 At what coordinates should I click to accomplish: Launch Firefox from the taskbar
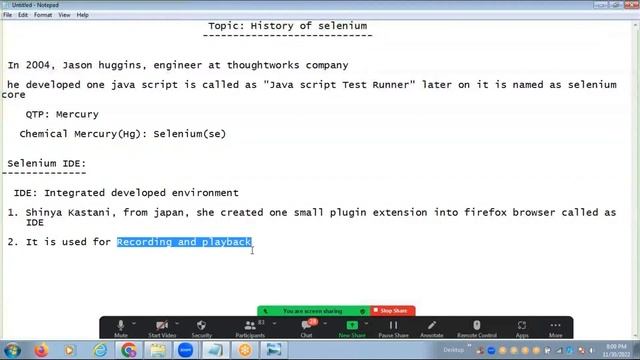41,350
